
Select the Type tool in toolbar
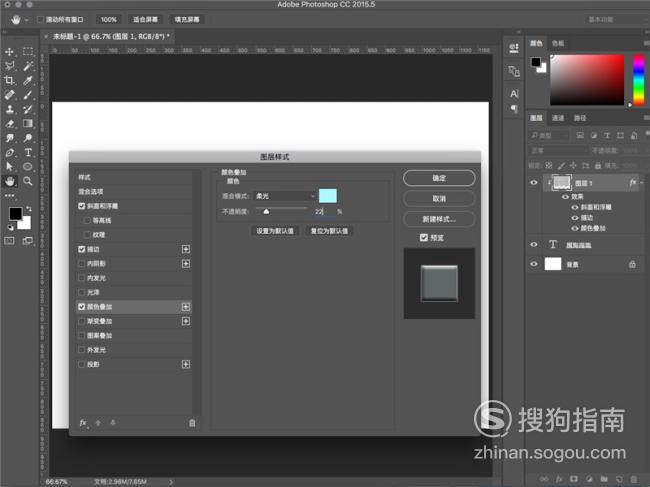pos(28,152)
